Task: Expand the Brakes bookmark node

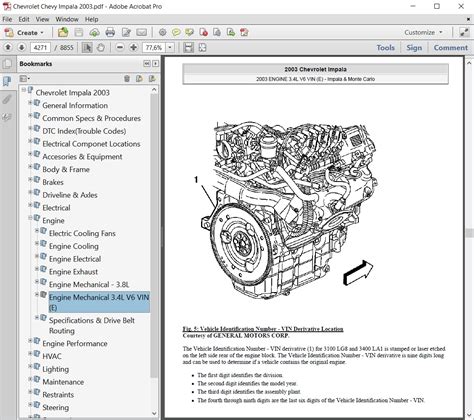Action: (x=30, y=180)
